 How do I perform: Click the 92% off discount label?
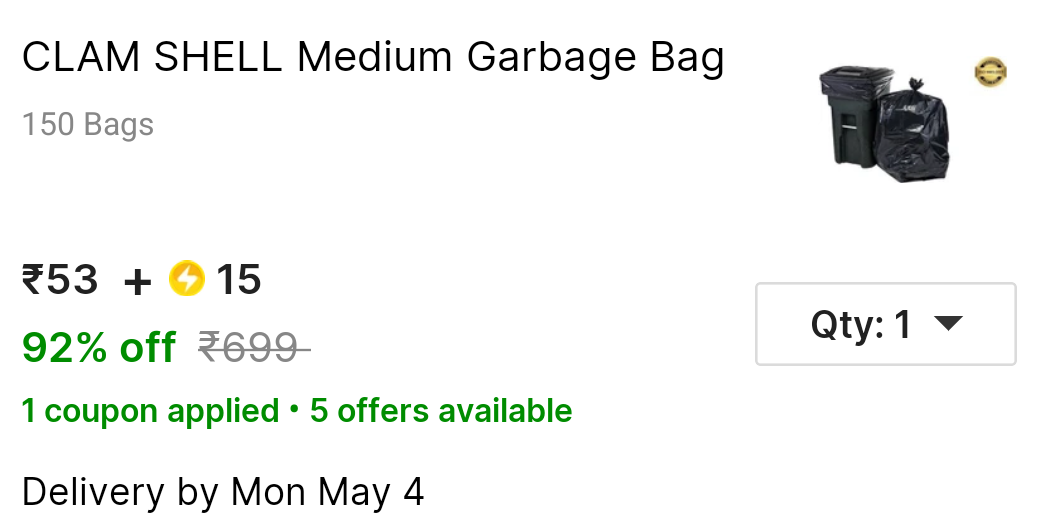pyautogui.click(x=99, y=348)
